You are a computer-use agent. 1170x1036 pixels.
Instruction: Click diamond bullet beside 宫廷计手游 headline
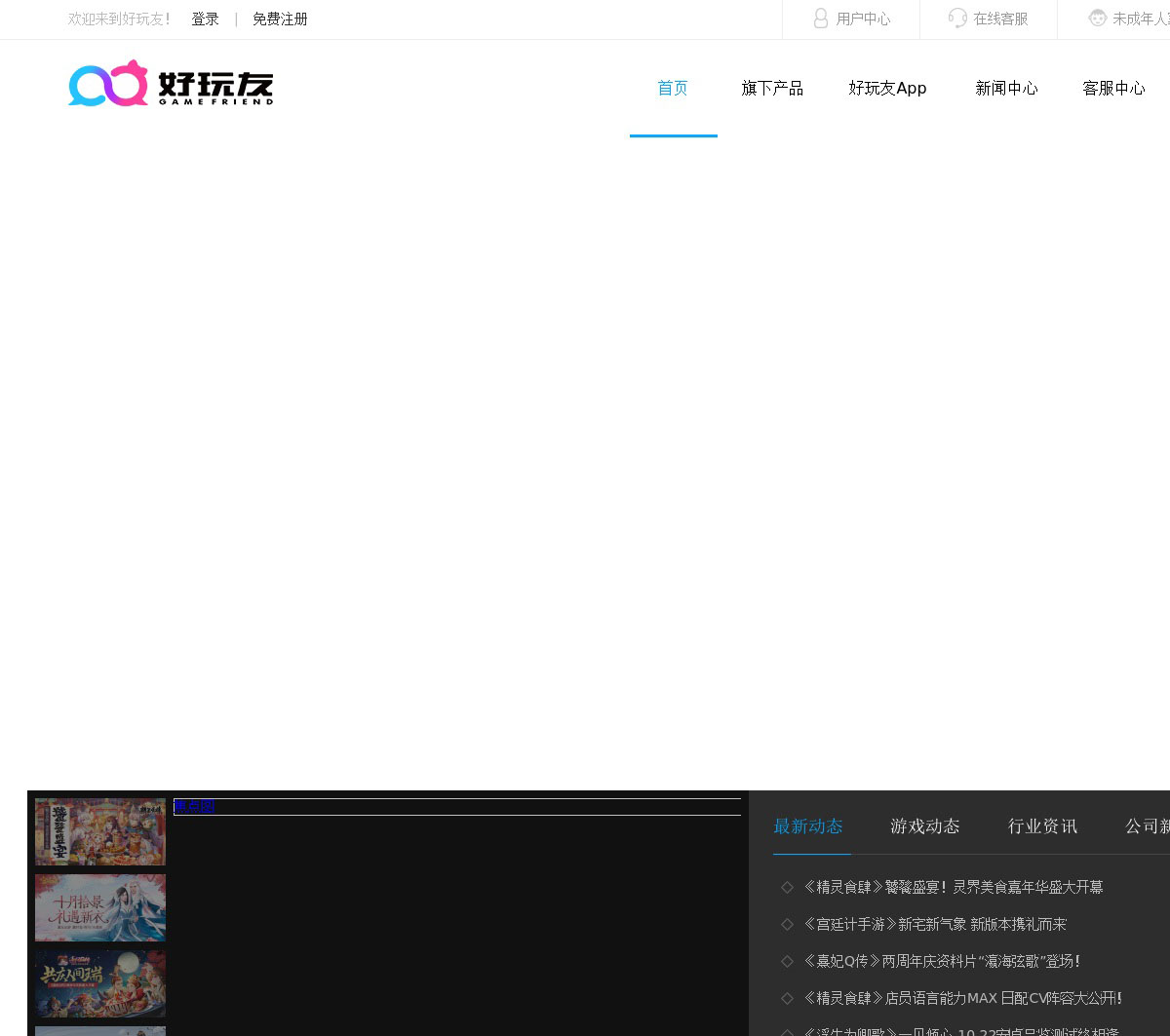(787, 924)
